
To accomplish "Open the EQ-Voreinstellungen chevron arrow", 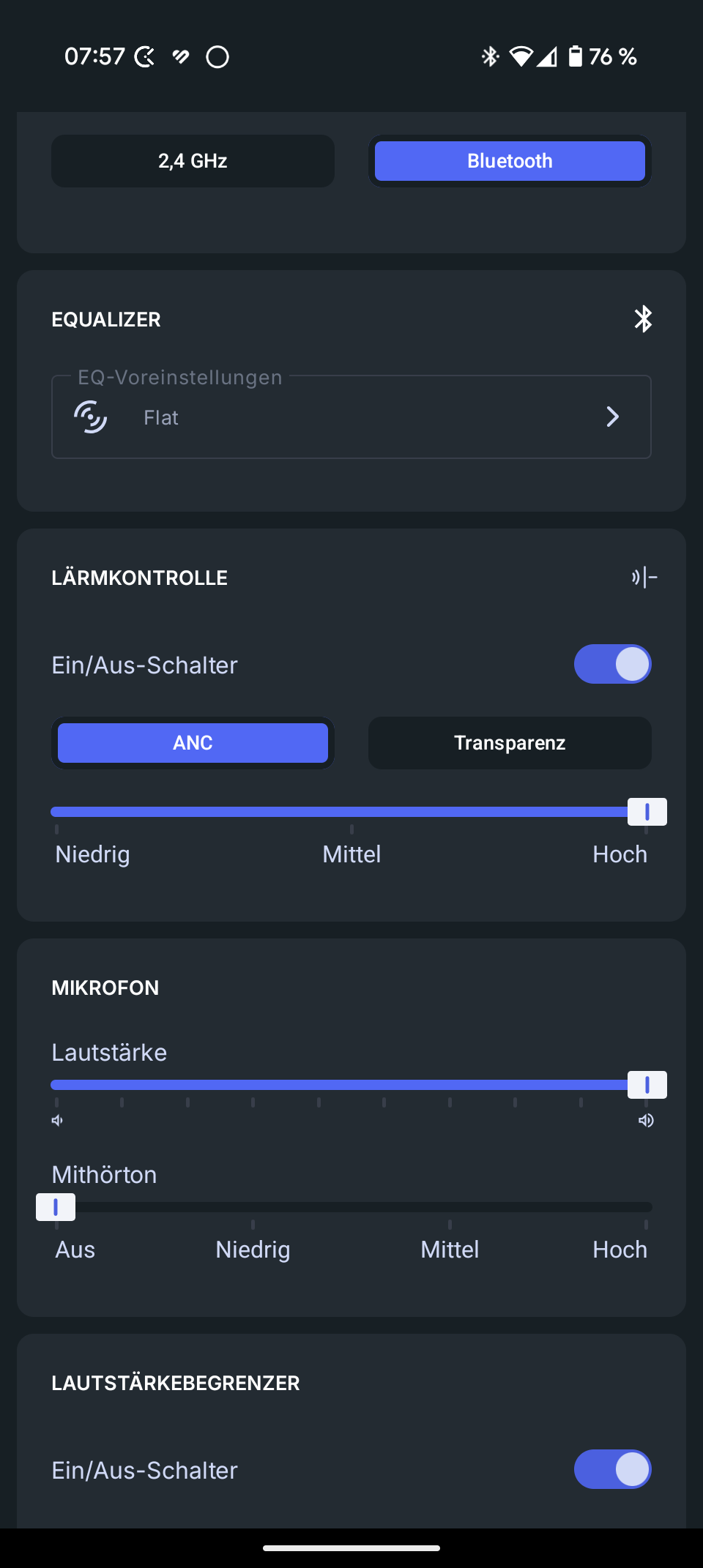I will coord(613,417).
